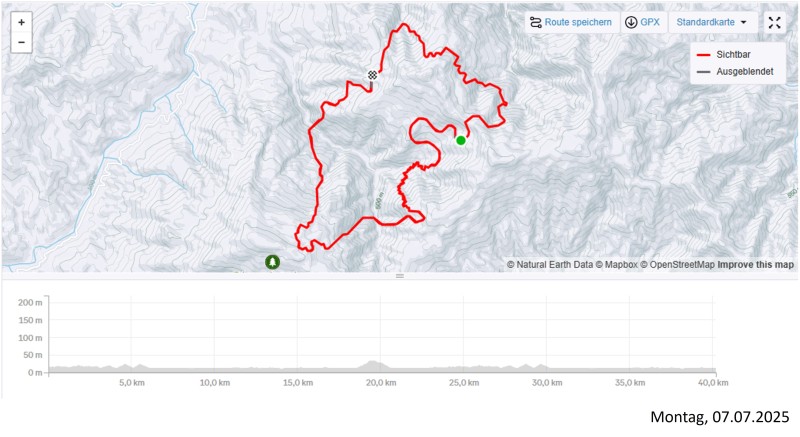Click the checkered finish flag marker
This screenshot has height=437, width=800.
pyautogui.click(x=372, y=75)
